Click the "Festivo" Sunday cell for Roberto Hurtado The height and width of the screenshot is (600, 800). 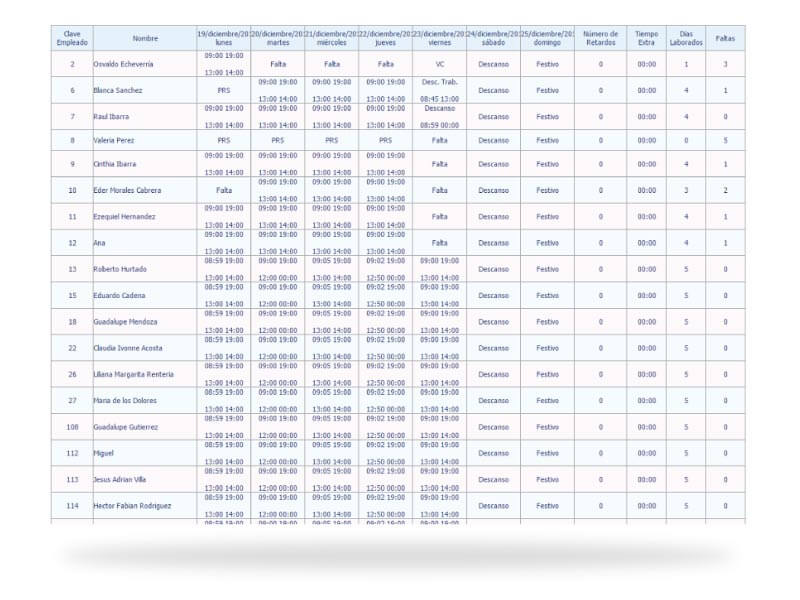click(x=547, y=269)
